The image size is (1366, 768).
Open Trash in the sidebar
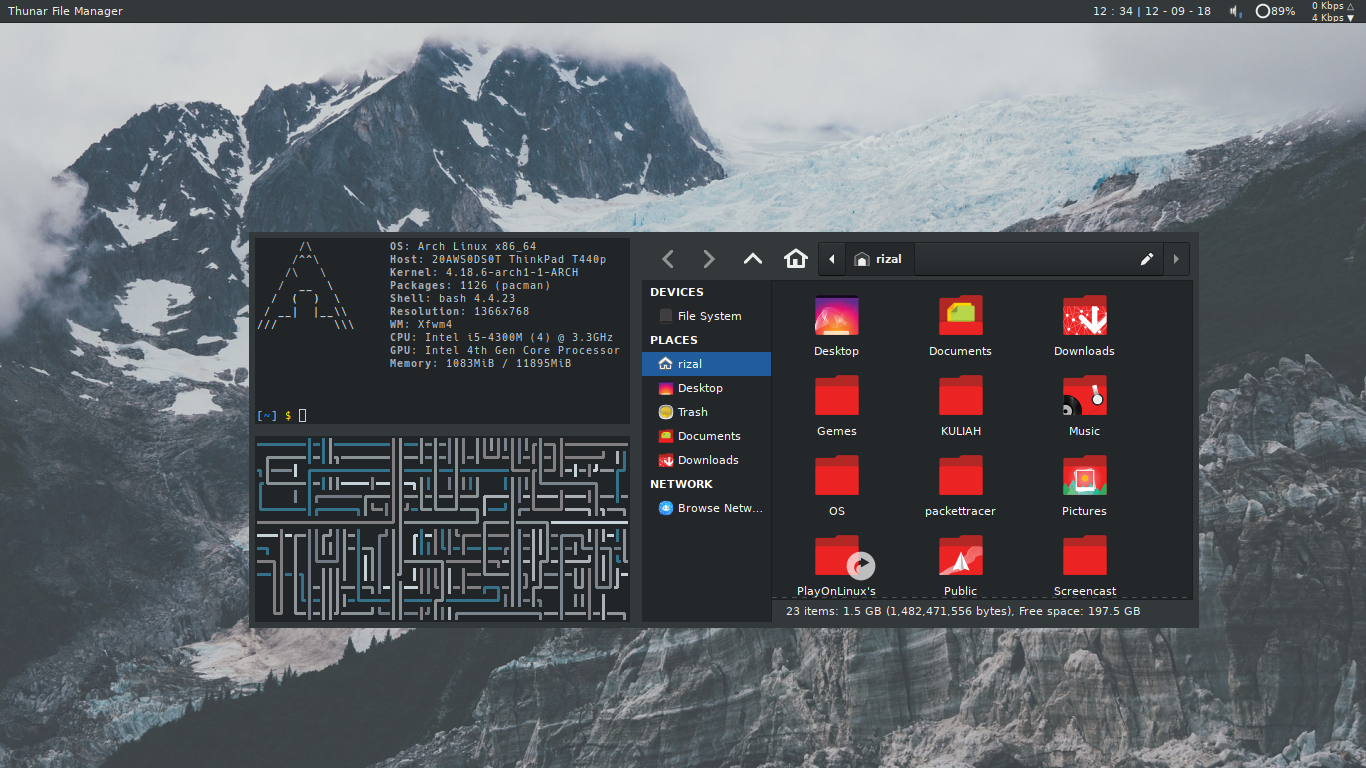click(x=706, y=412)
